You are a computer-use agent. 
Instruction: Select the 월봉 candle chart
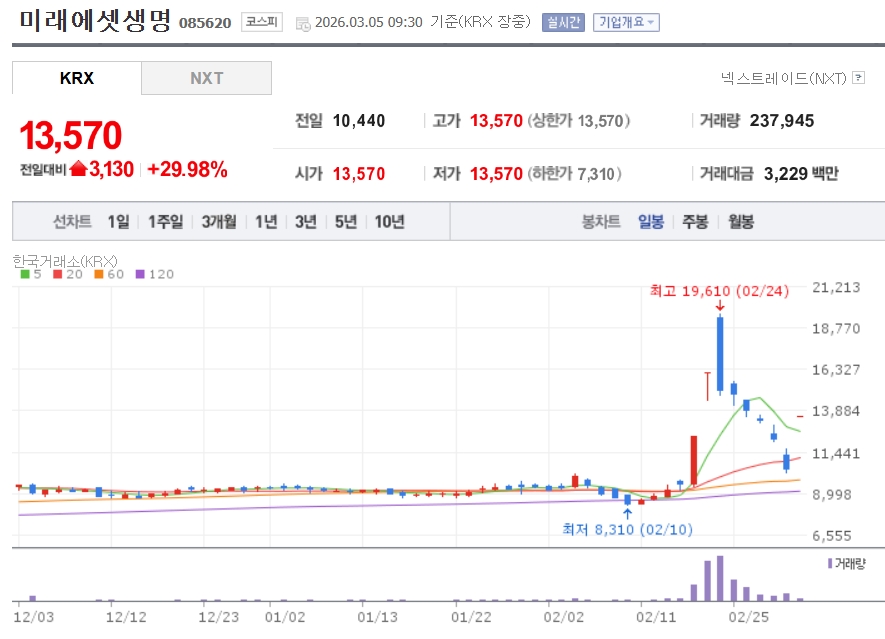pos(741,221)
